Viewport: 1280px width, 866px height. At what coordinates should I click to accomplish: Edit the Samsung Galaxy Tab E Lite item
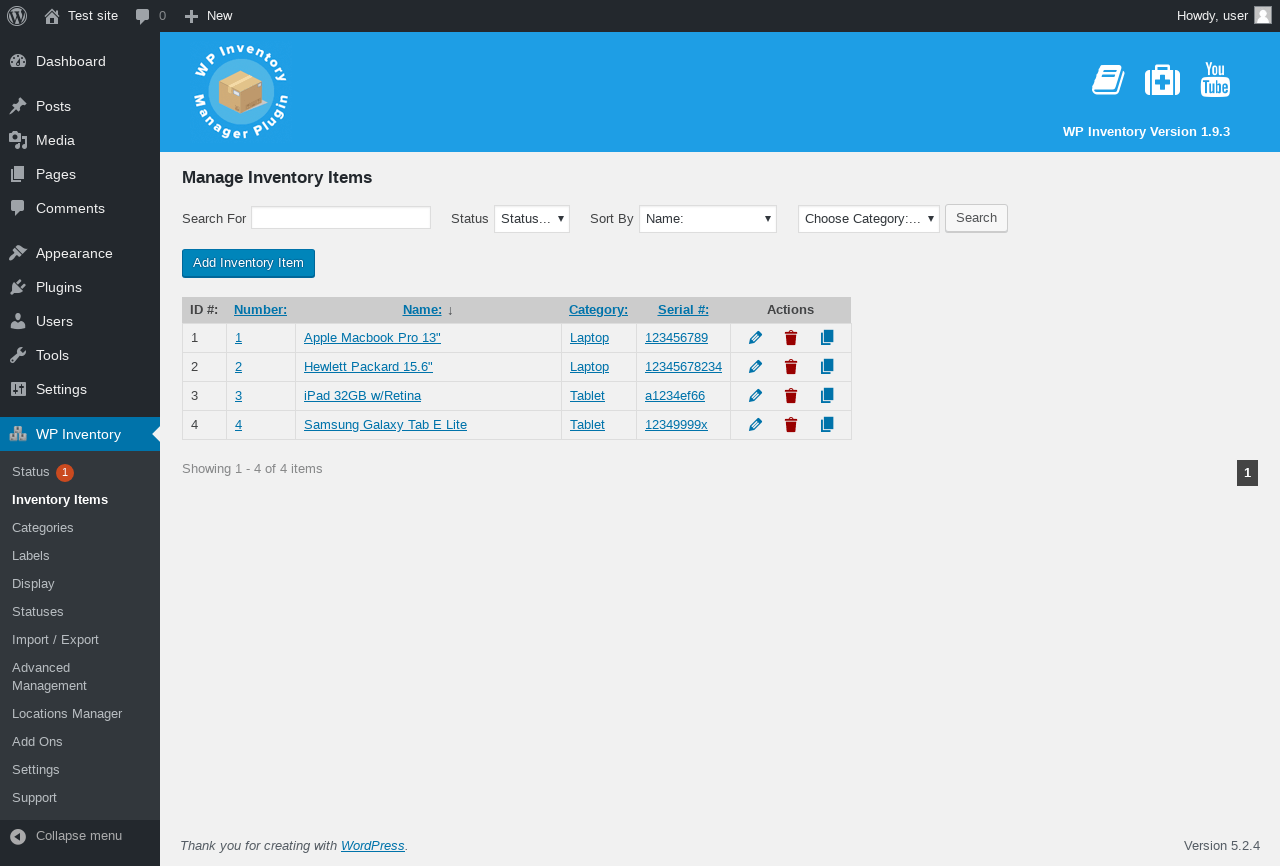coord(755,425)
